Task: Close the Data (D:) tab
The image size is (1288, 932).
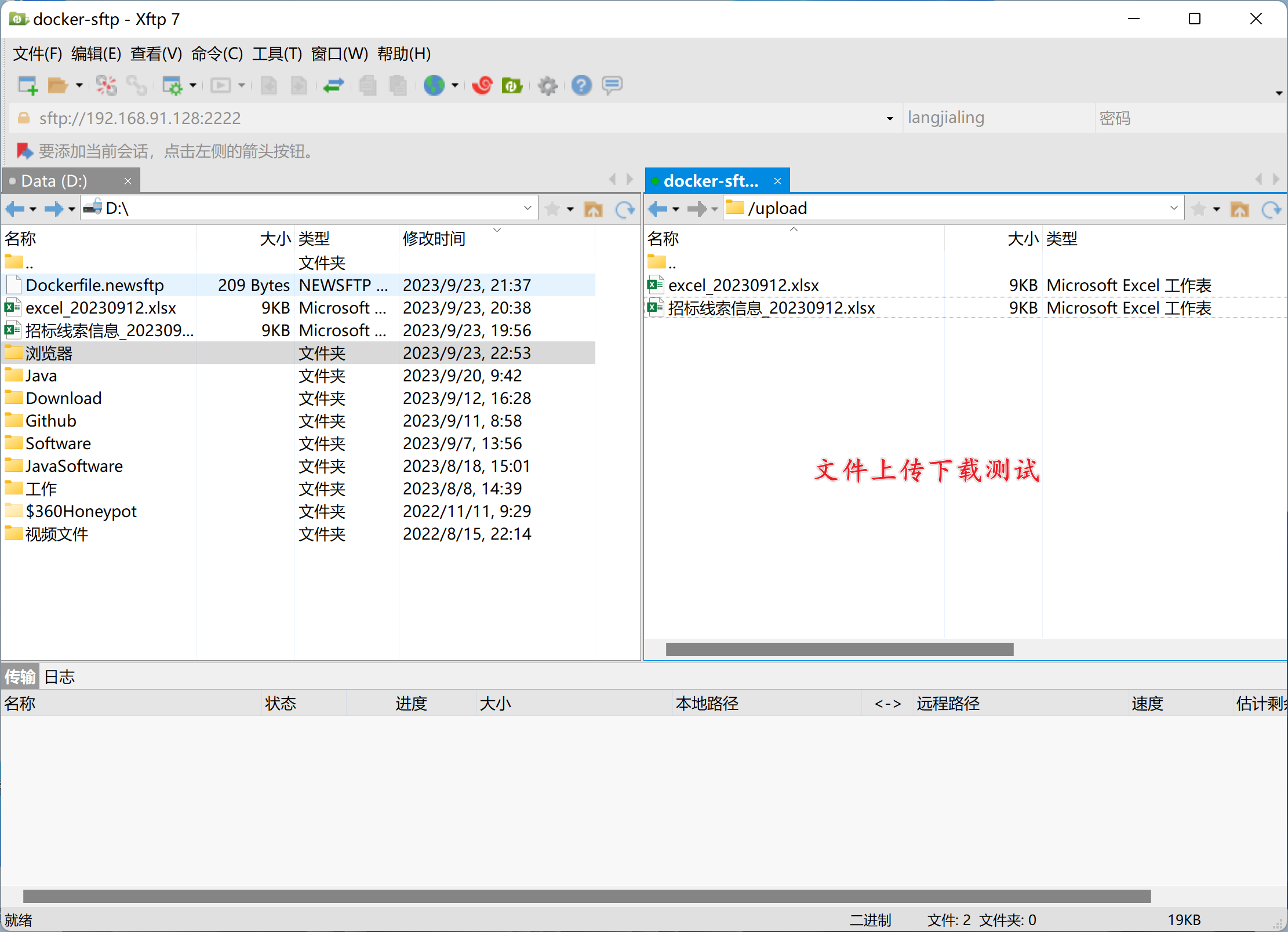Action: click(x=128, y=181)
